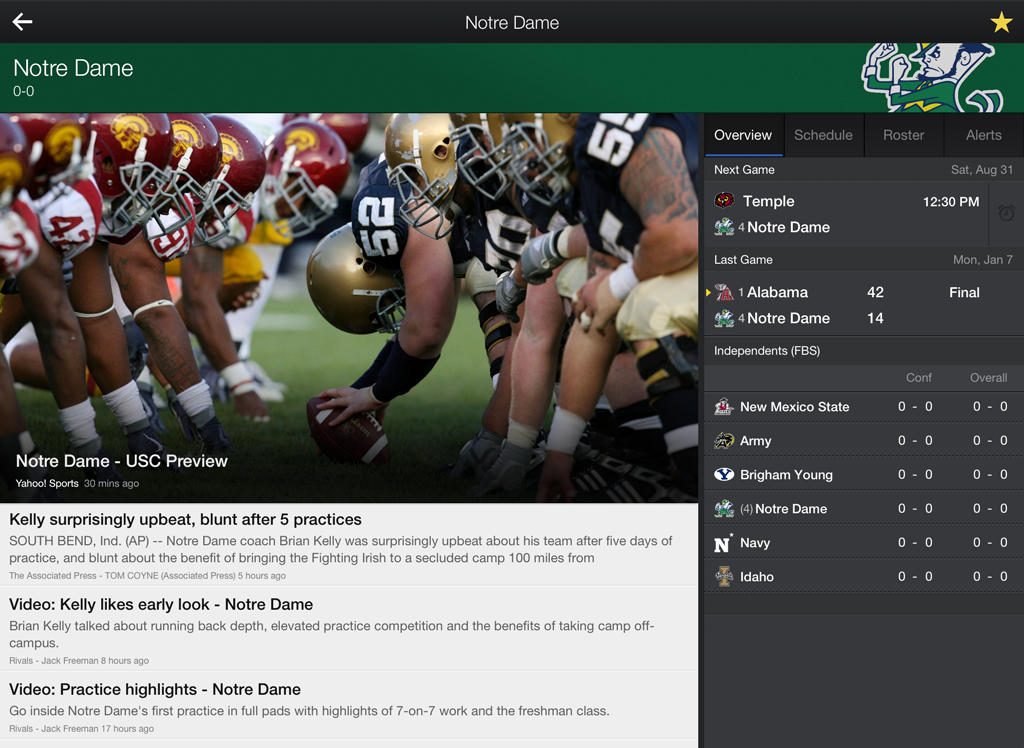Select Brigham Young in the standings
Viewport: 1024px width, 748px height.
786,475
